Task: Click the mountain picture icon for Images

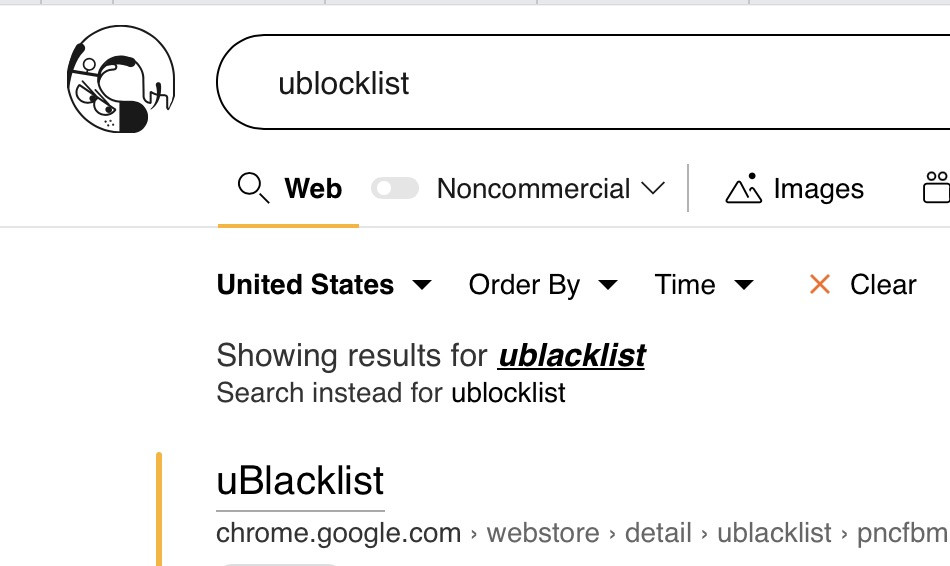Action: tap(743, 189)
